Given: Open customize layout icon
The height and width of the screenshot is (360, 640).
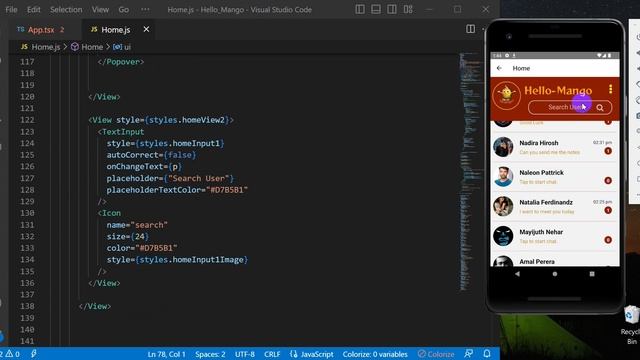Looking at the screenshot, I should coord(408,9).
